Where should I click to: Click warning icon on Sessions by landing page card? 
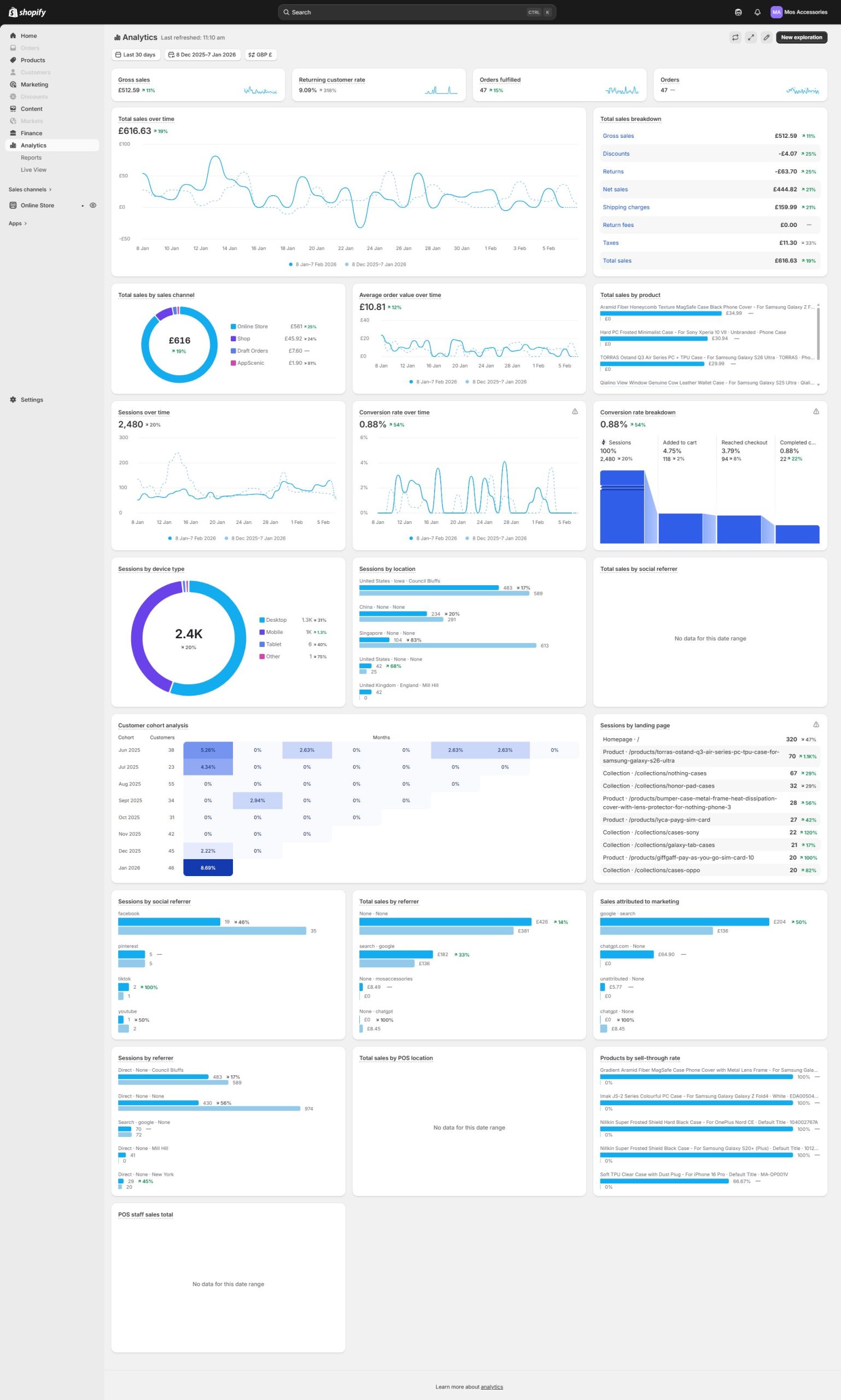815,725
